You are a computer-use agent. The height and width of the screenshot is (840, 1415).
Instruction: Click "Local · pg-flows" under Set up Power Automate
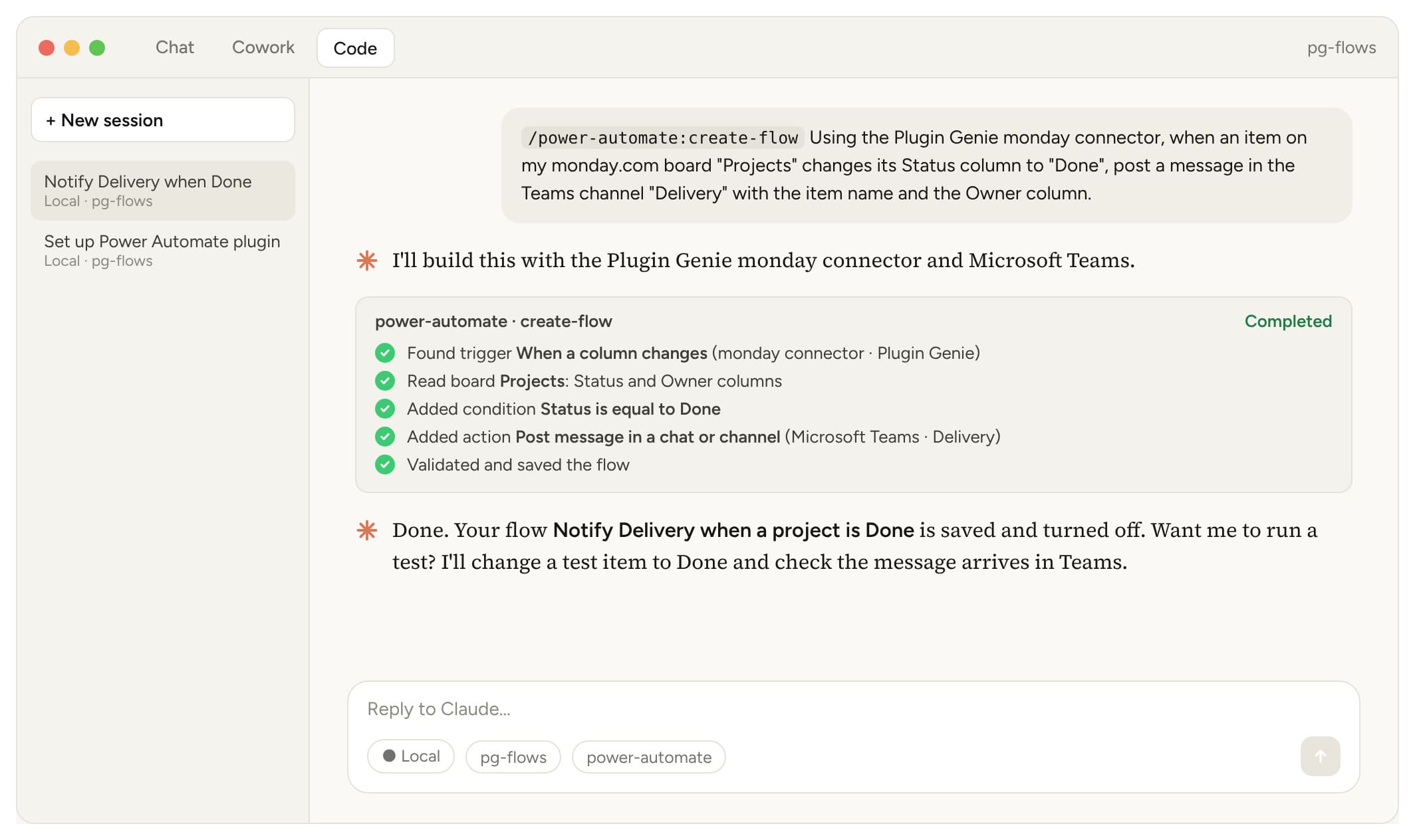click(98, 261)
